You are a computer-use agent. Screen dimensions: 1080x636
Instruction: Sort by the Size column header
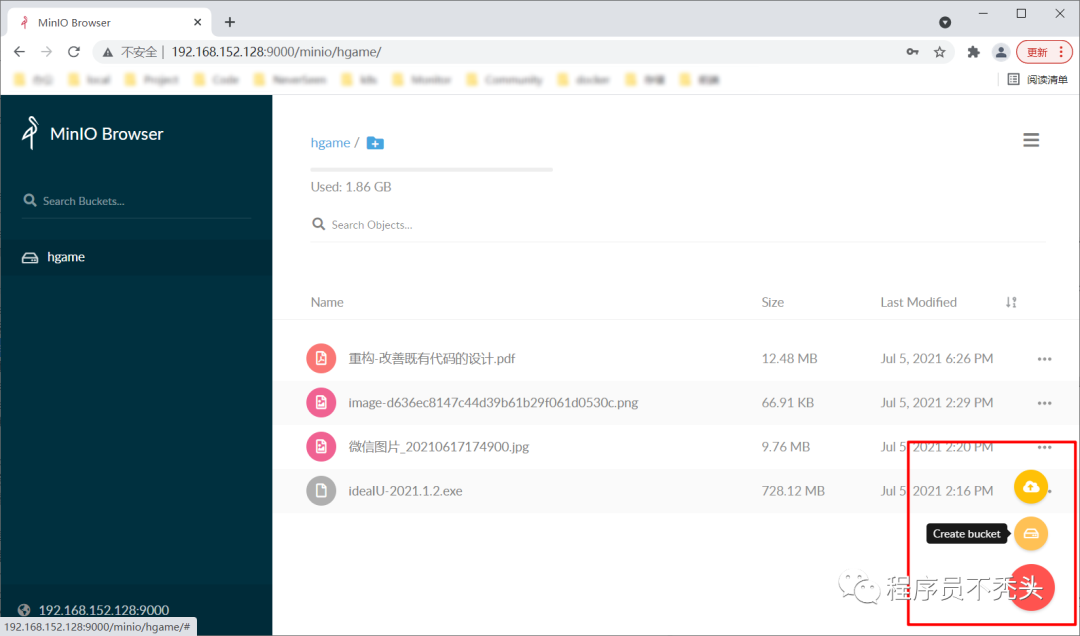pos(772,302)
